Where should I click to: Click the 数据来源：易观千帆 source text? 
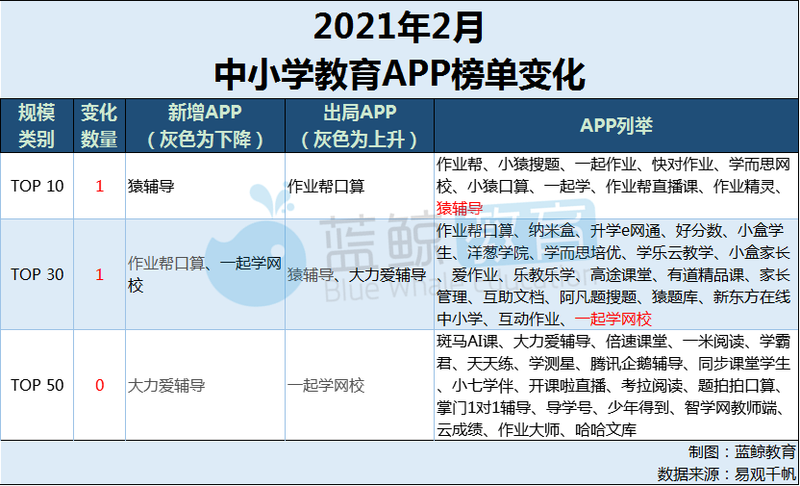click(x=727, y=474)
